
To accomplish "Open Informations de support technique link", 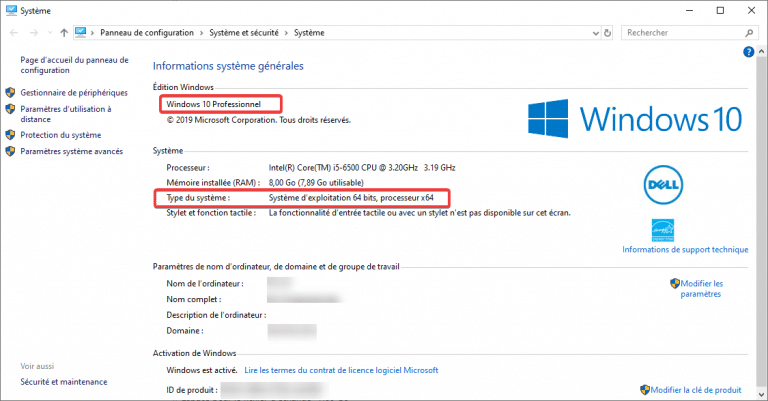I will 685,249.
